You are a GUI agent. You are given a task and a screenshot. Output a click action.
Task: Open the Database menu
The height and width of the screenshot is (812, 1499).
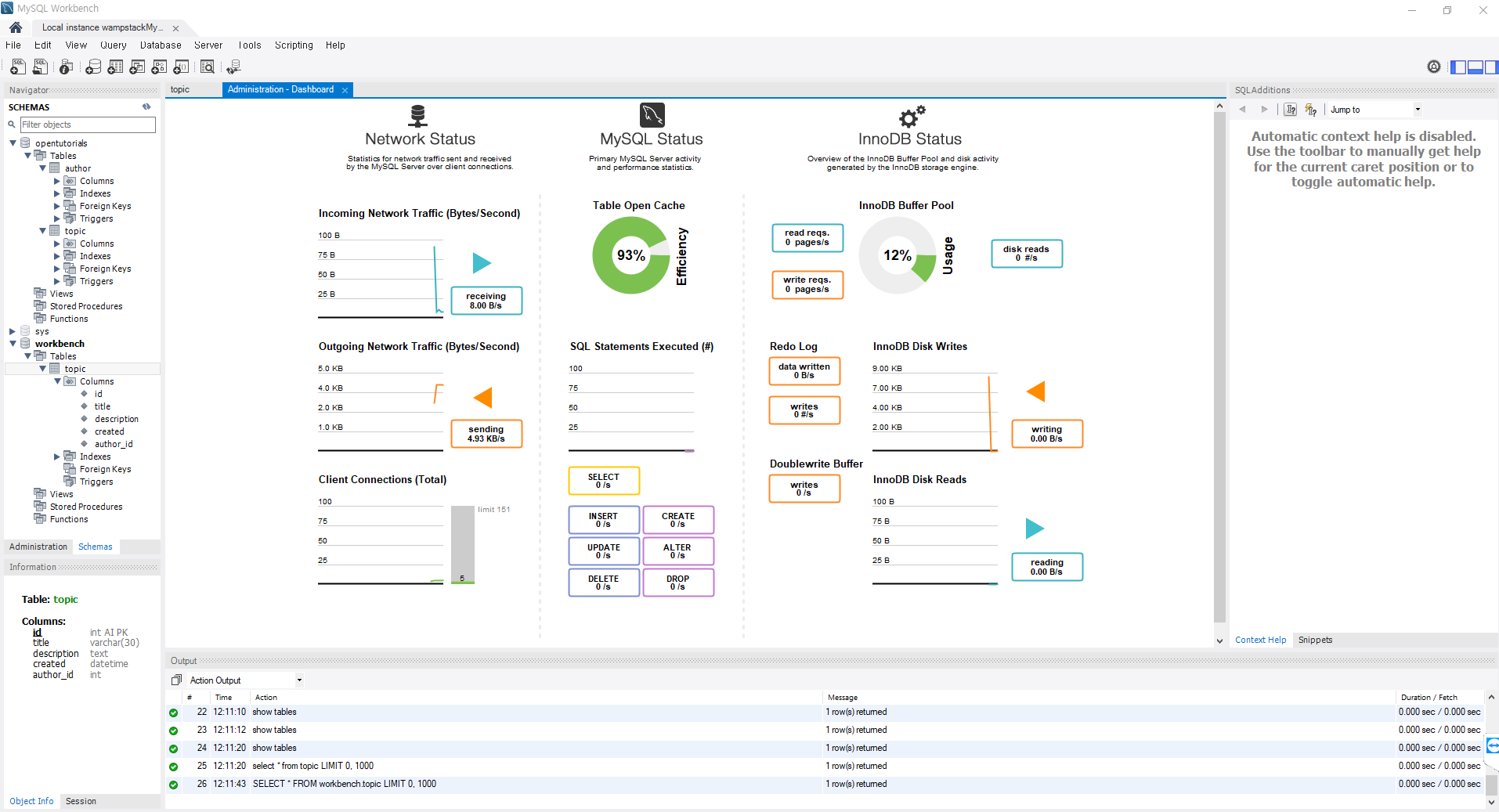(161, 45)
